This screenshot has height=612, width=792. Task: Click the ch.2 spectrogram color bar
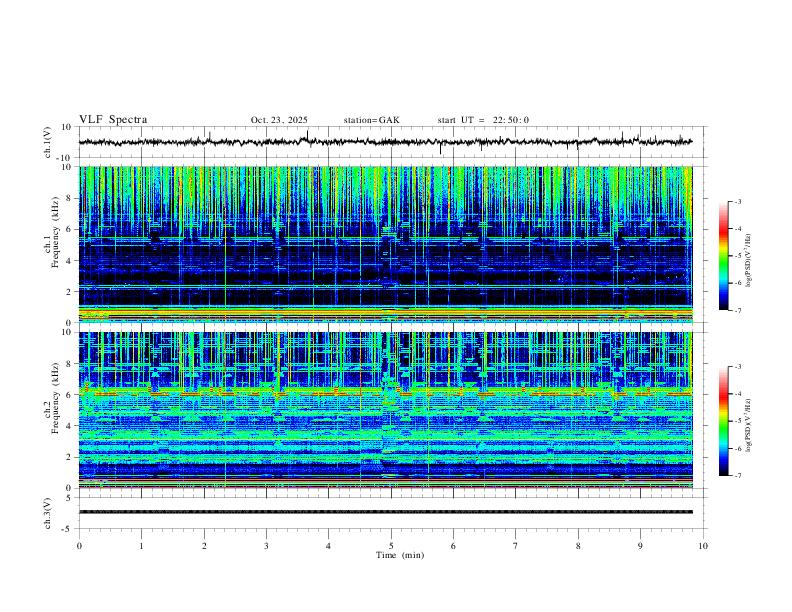click(723, 421)
